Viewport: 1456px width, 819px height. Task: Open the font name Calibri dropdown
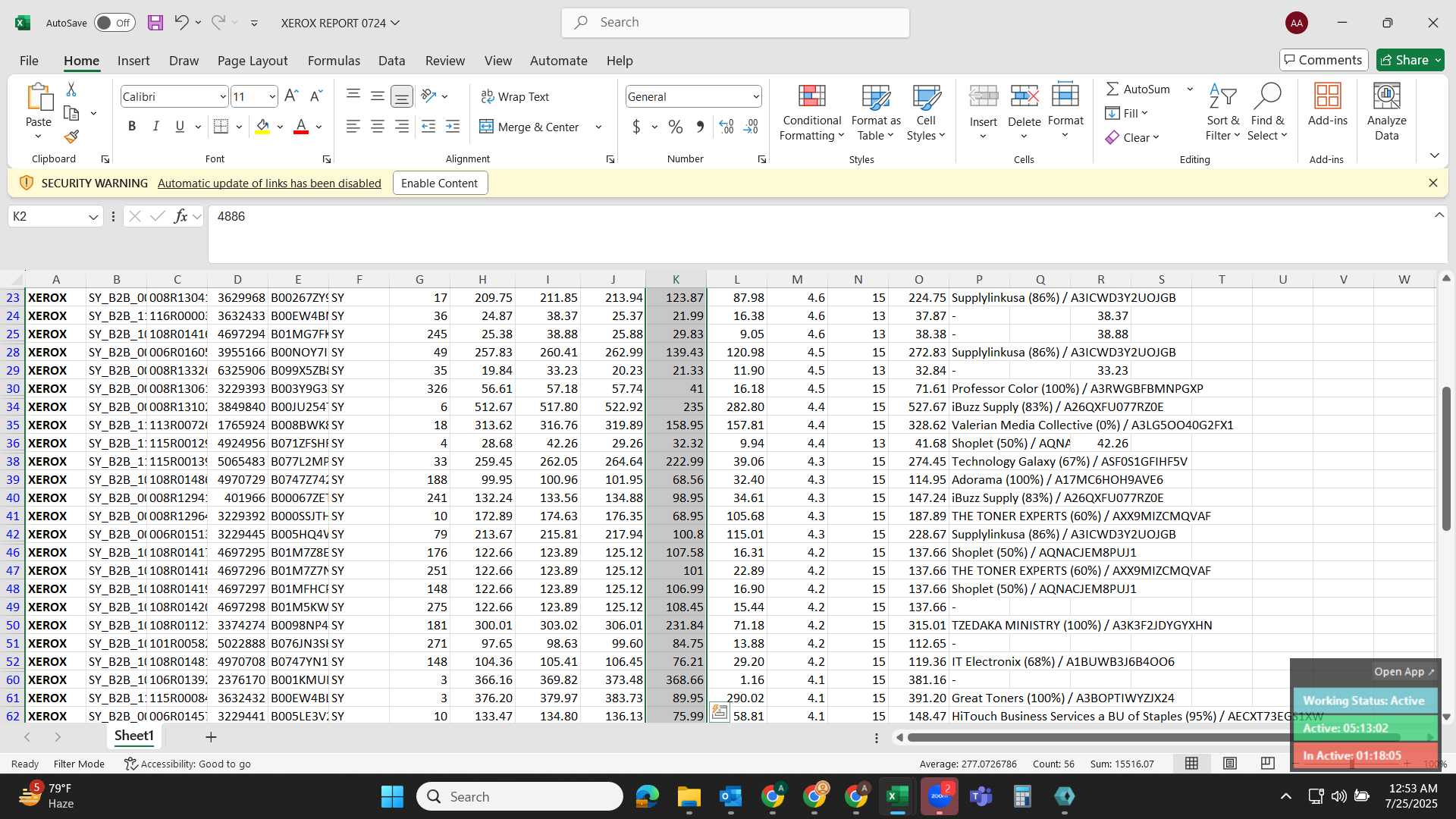point(223,96)
